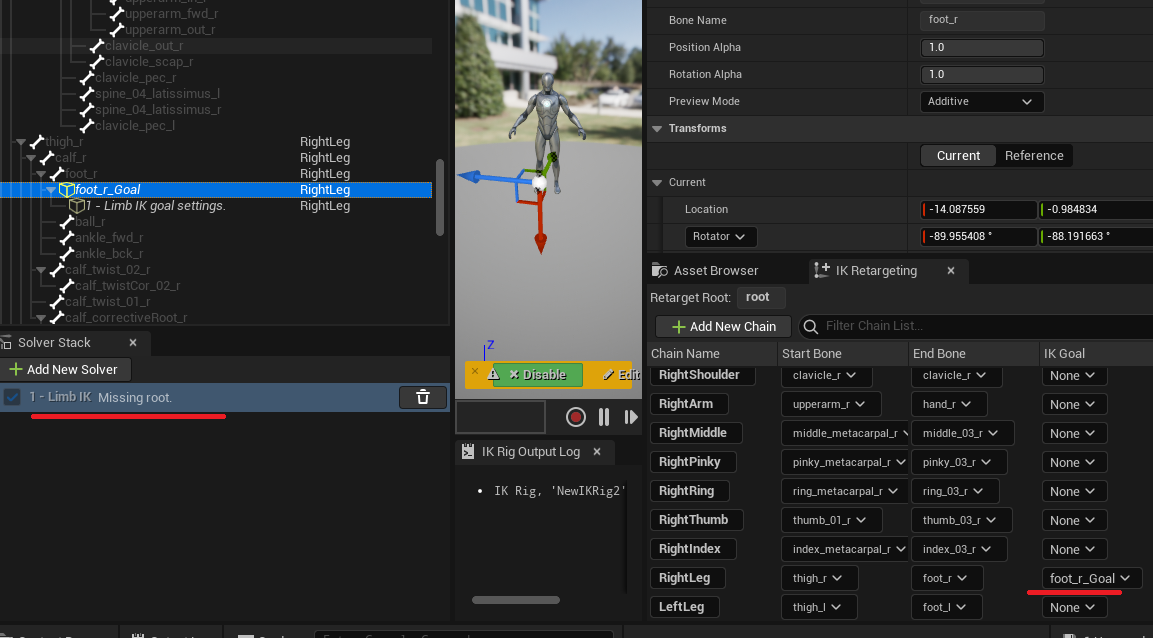The width and height of the screenshot is (1153, 638).
Task: Click the warning triangle icon in viewport
Action: (x=493, y=374)
